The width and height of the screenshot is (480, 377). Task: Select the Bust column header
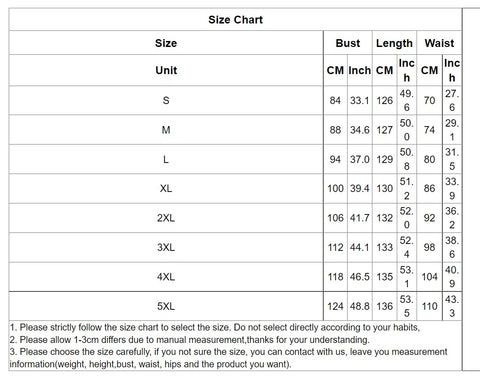[x=348, y=43]
